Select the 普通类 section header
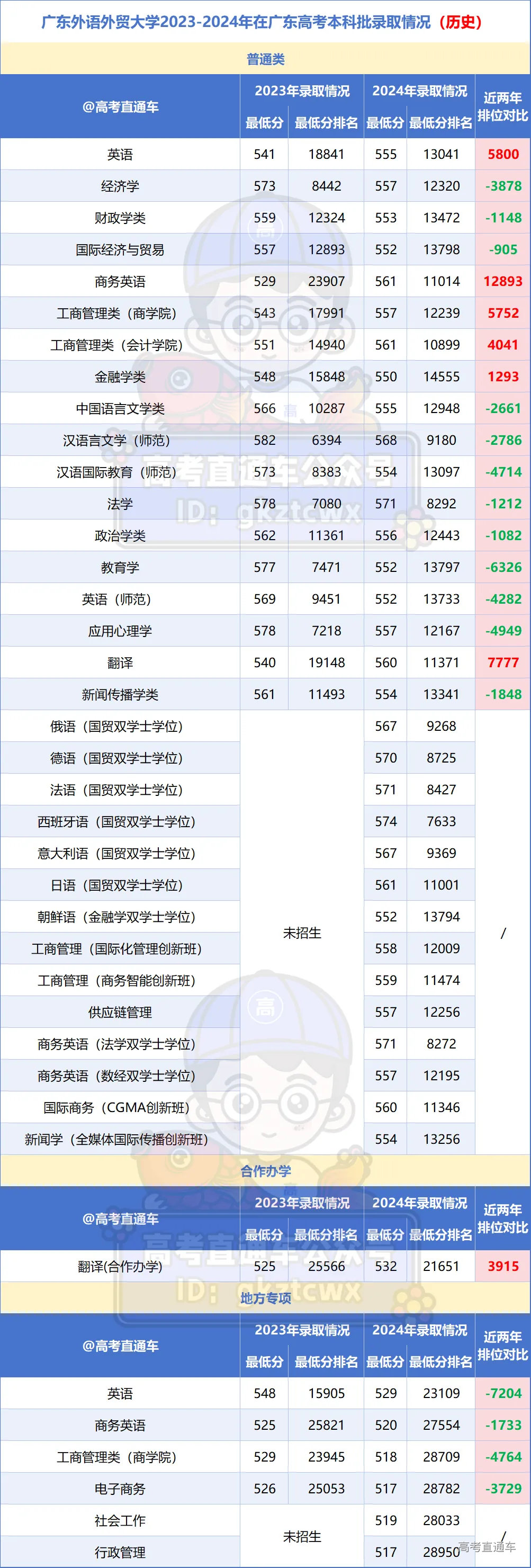Viewport: 531px width, 1568px height. click(265, 59)
